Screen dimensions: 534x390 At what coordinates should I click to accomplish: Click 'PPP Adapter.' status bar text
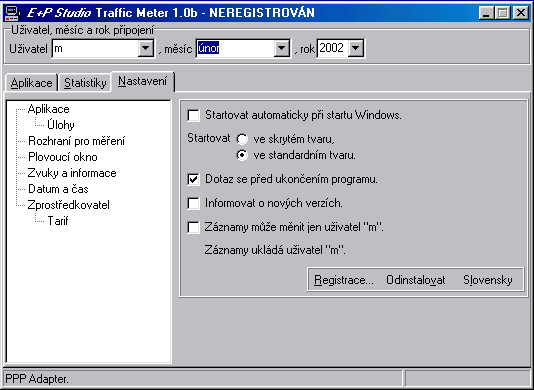coord(37,379)
